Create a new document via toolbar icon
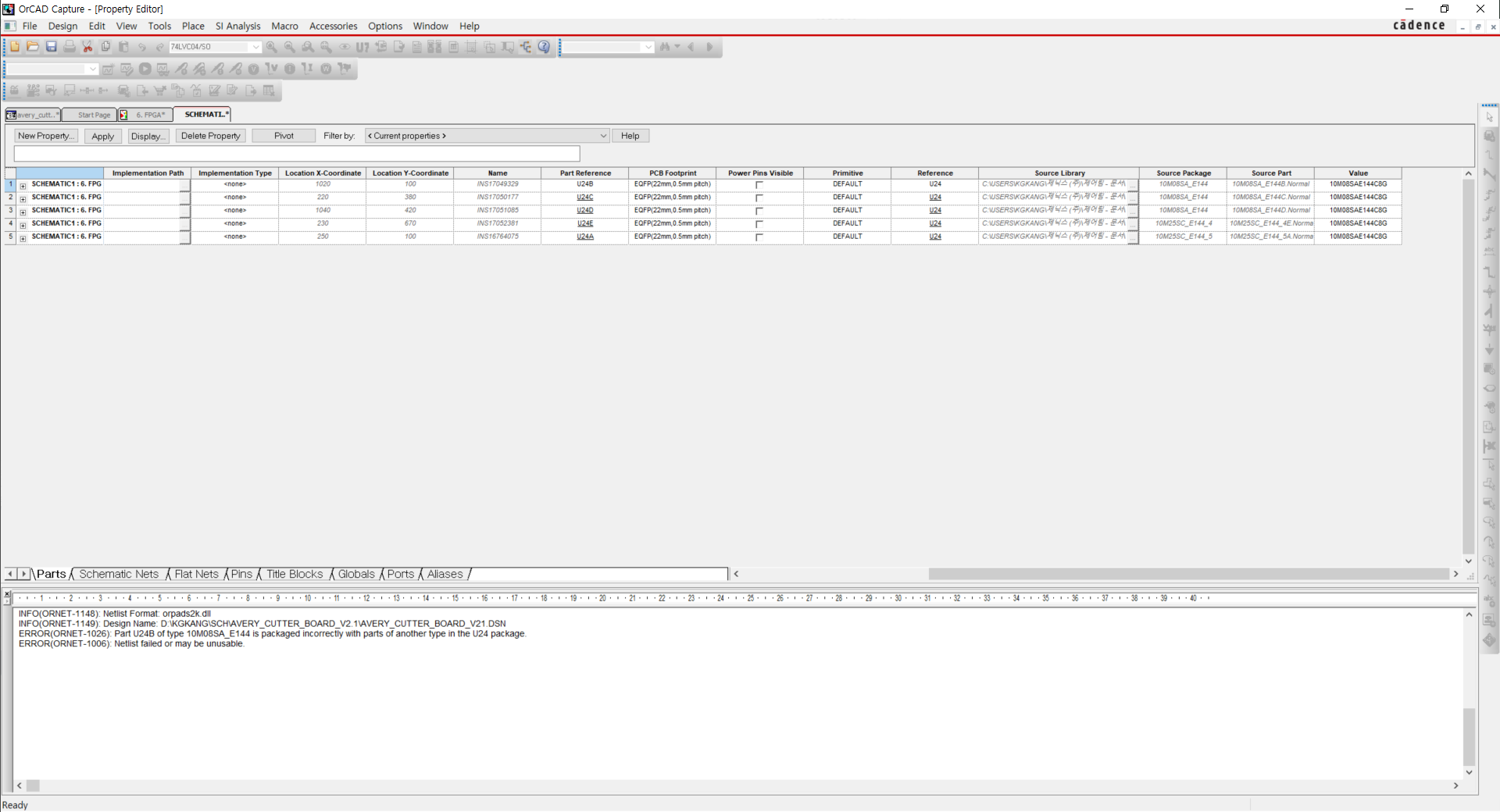 click(15, 47)
